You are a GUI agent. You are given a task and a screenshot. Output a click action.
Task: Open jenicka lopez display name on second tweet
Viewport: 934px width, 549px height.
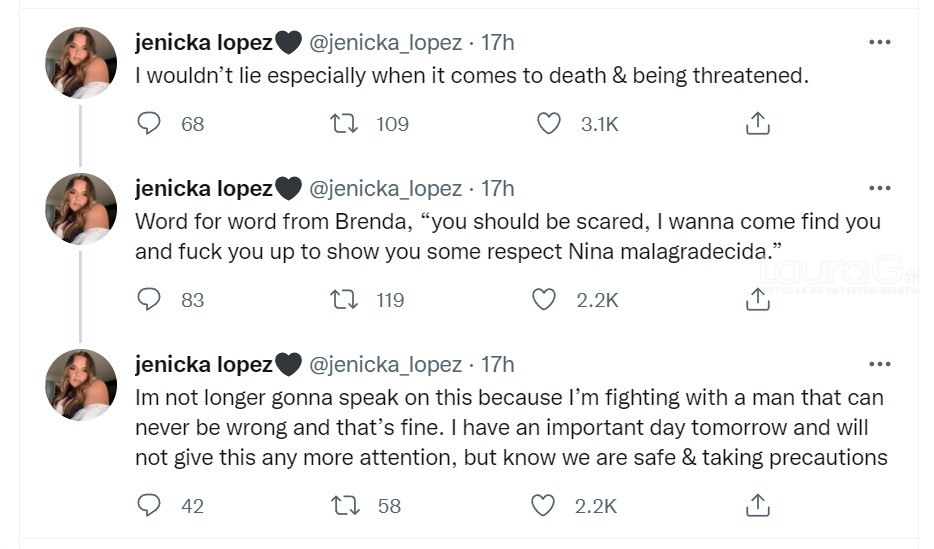click(x=204, y=188)
